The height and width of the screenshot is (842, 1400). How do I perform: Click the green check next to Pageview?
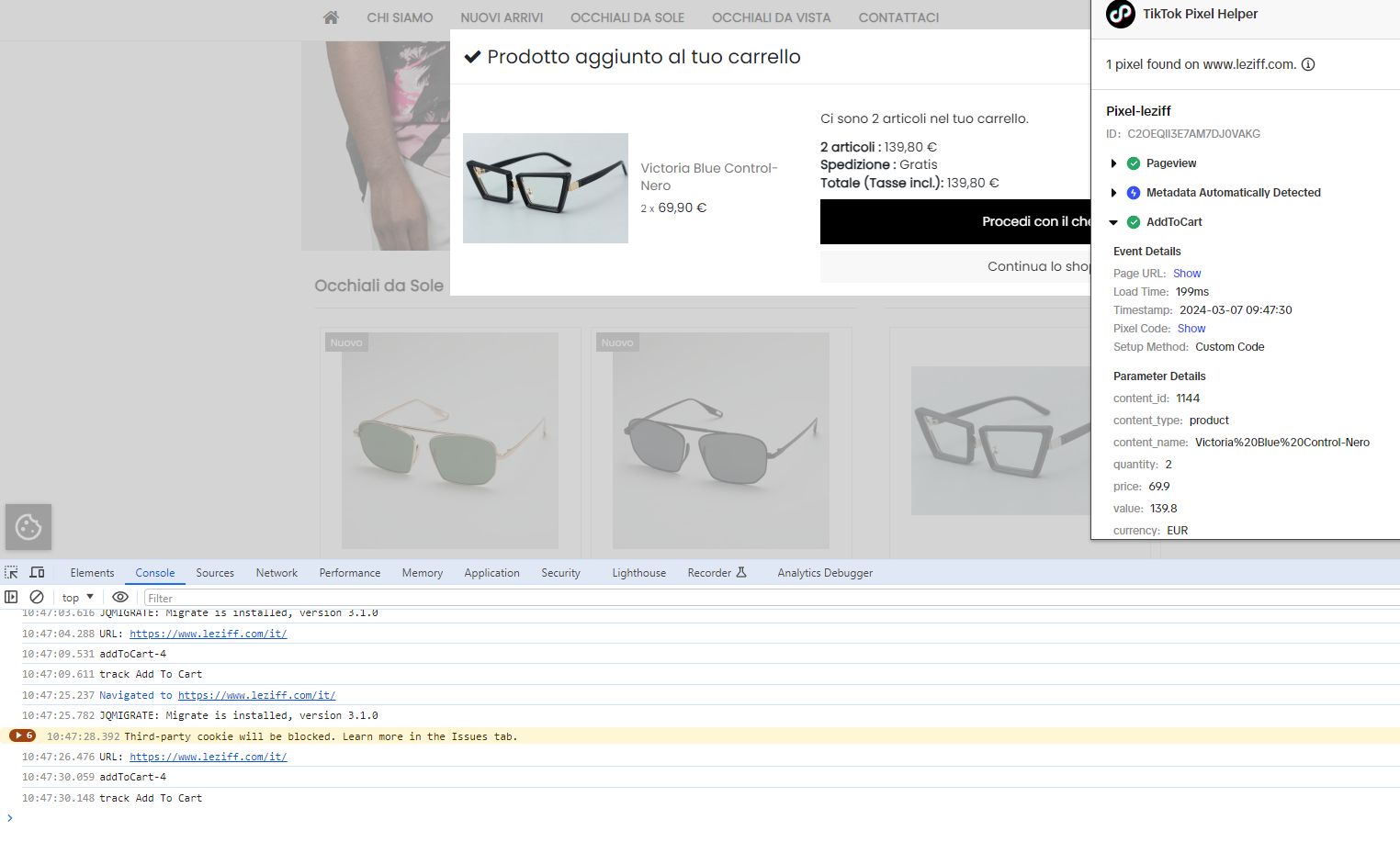click(1134, 163)
